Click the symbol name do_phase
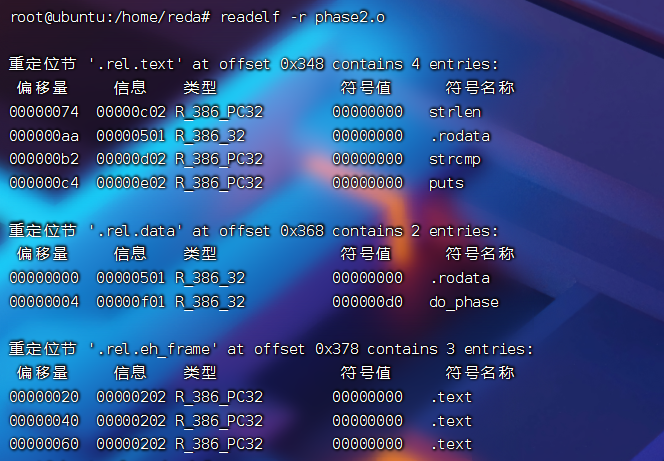 464,303
